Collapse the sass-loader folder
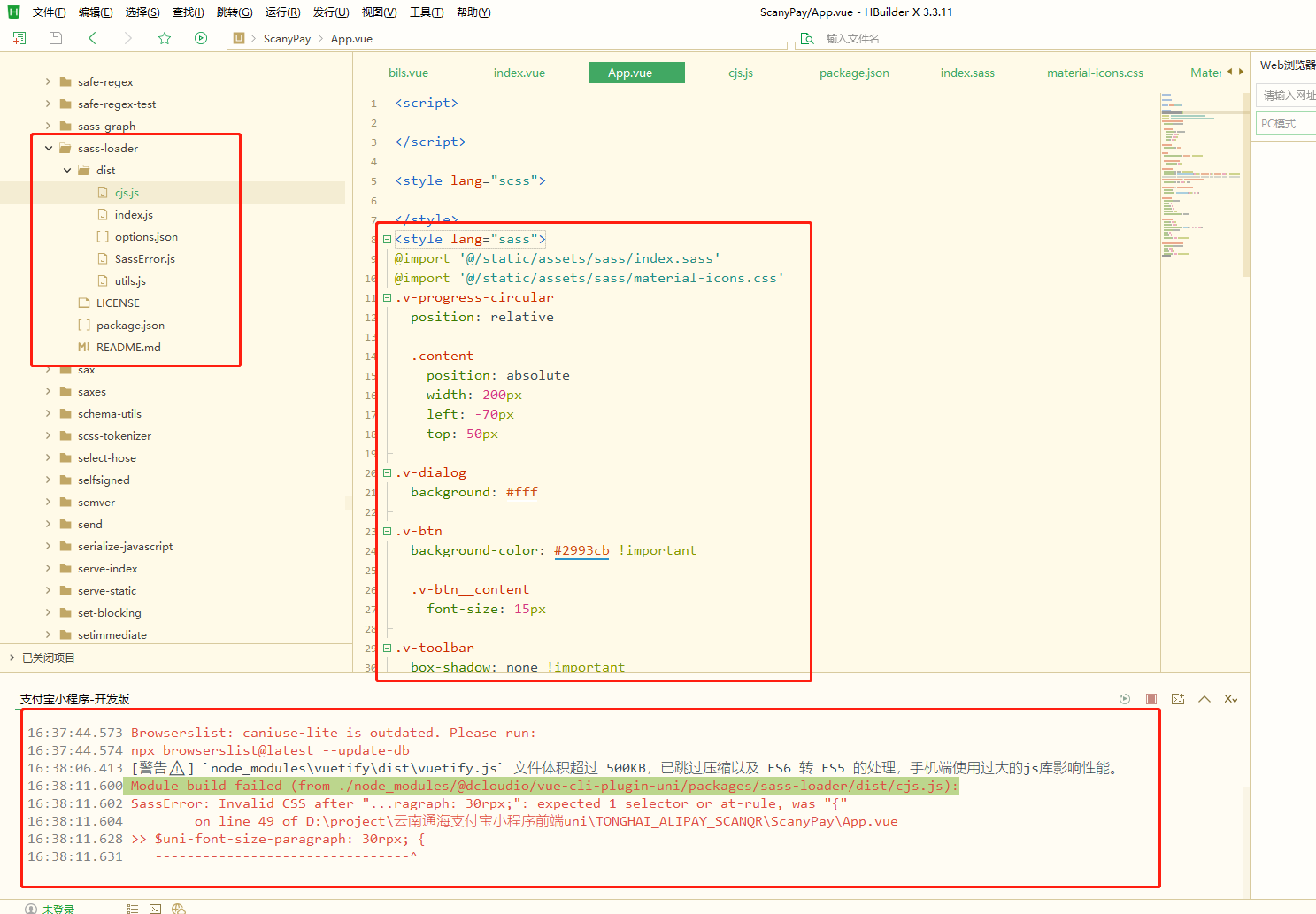Image resolution: width=1316 pixels, height=914 pixels. 49,148
